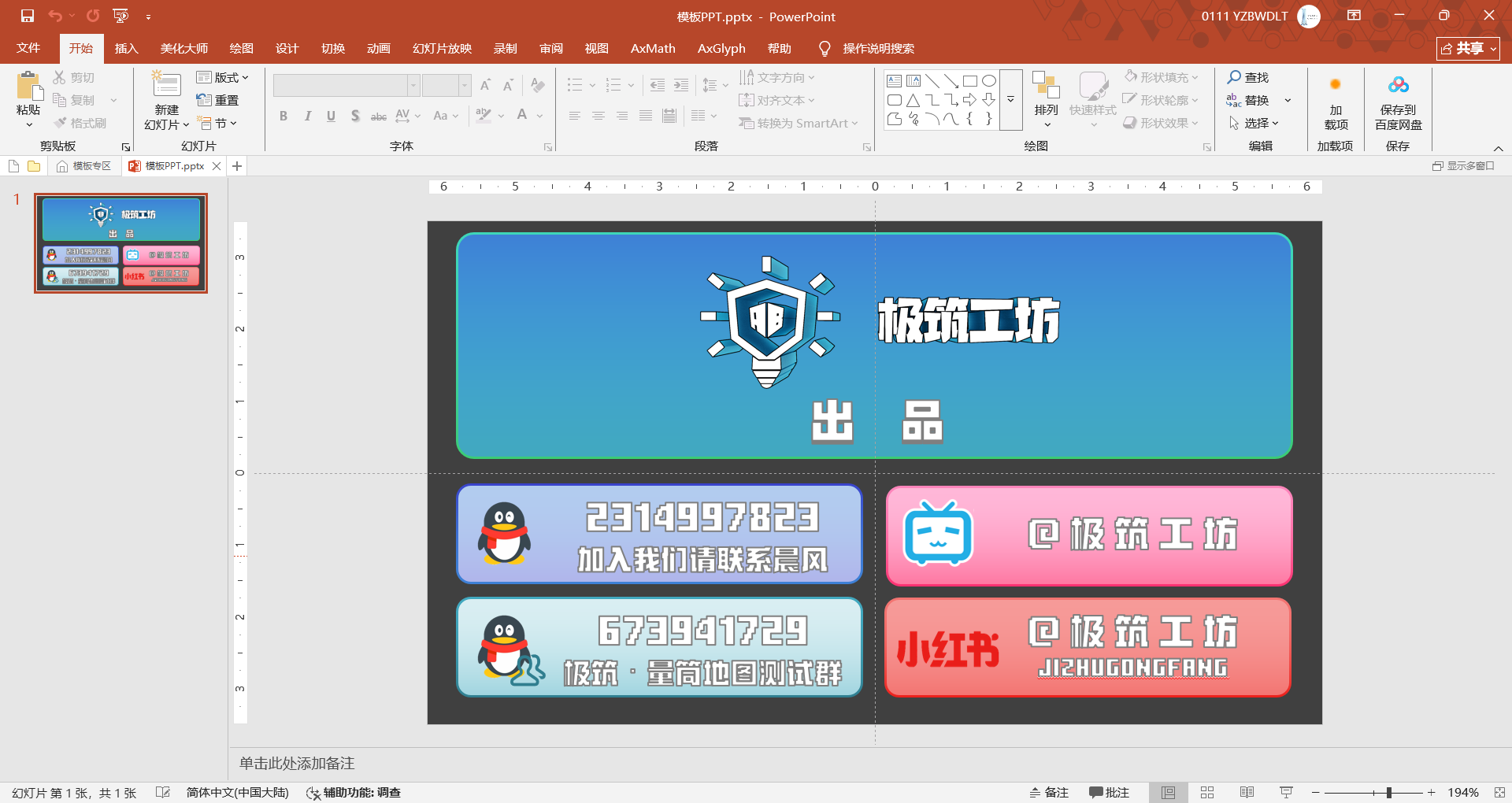Open the Layout dropdown
The width and height of the screenshot is (1512, 803).
[222, 77]
